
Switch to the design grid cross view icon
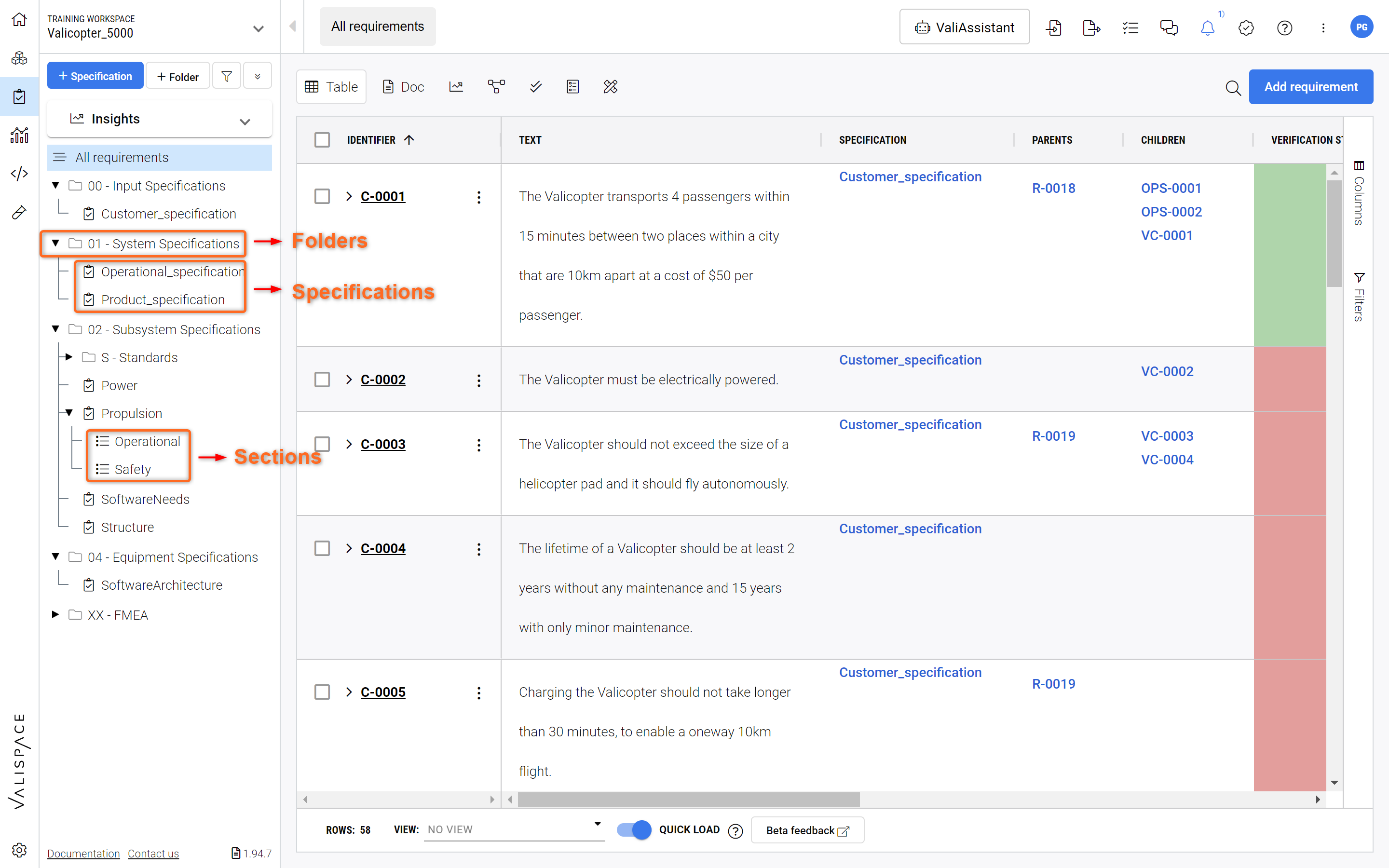point(610,87)
